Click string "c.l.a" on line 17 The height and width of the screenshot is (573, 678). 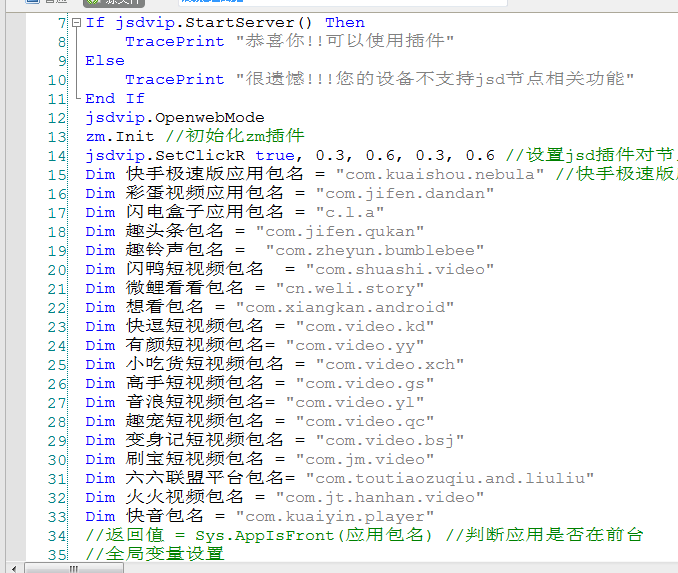(350, 213)
